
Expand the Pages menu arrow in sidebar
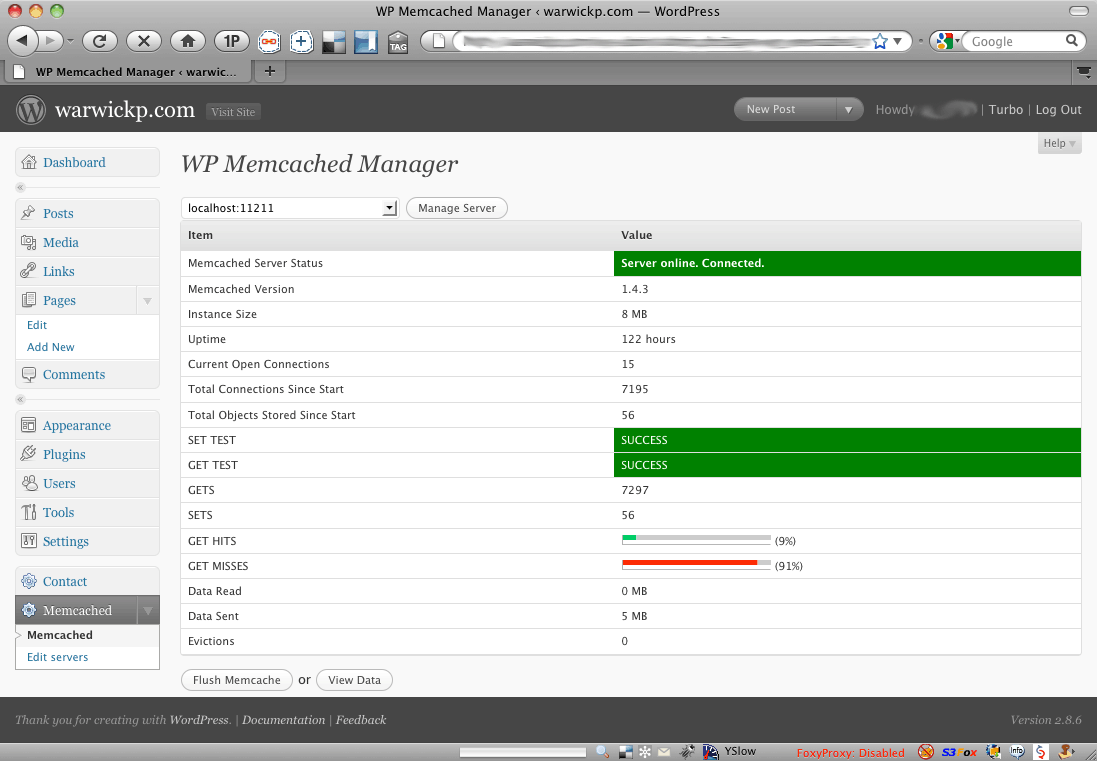148,301
